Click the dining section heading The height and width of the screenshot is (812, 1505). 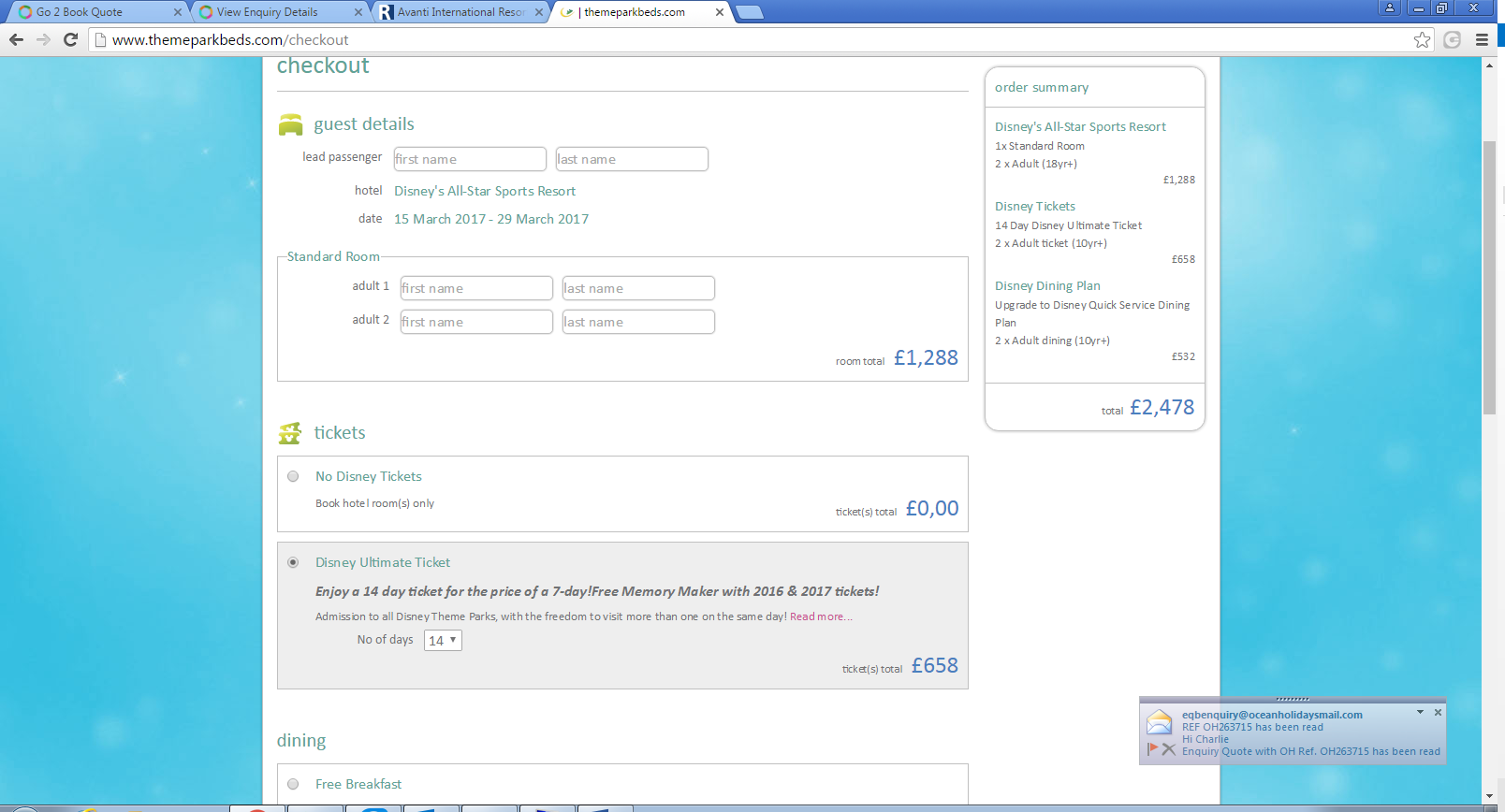(x=301, y=741)
